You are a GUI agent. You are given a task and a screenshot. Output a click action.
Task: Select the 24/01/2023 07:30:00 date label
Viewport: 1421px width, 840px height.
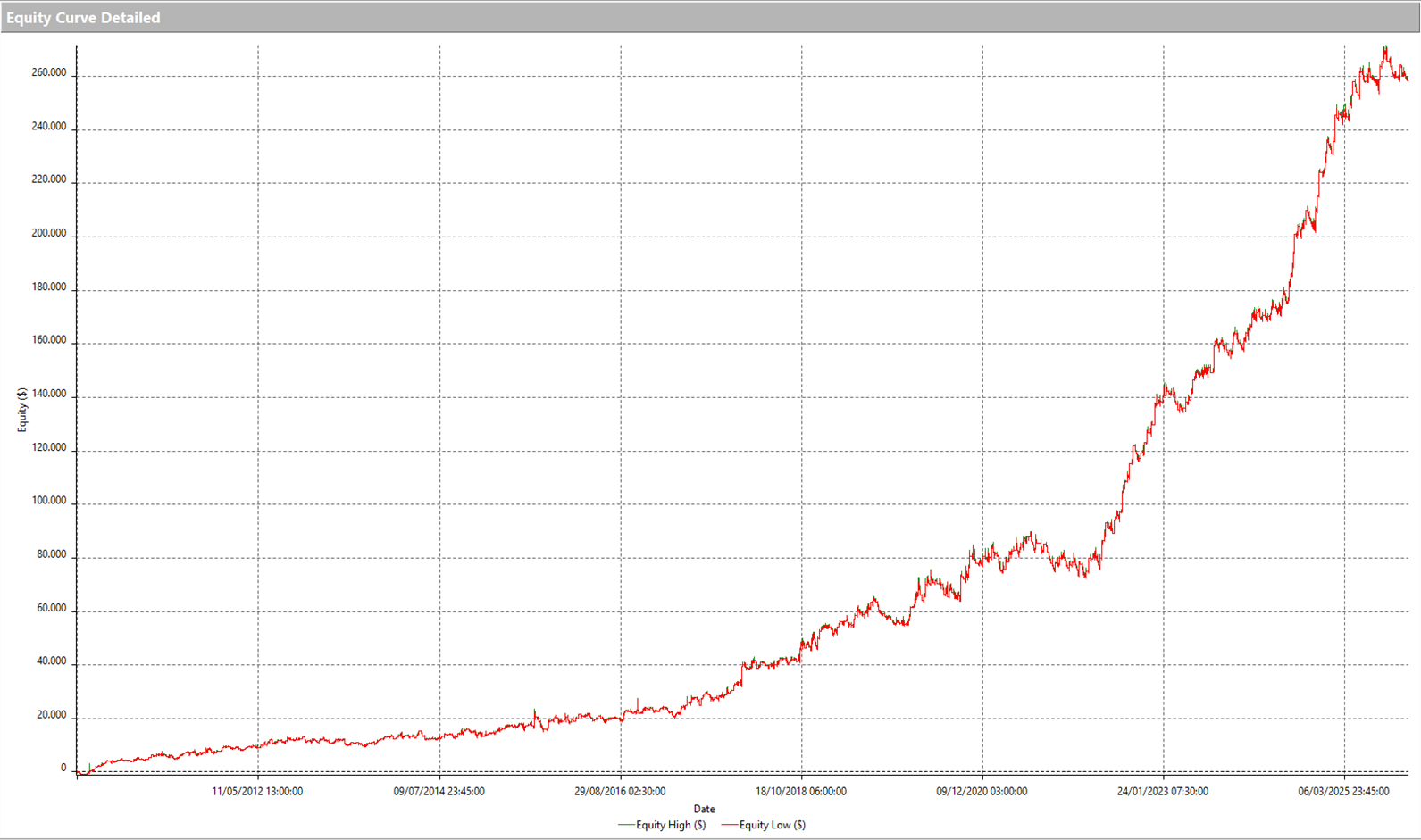pyautogui.click(x=1163, y=791)
